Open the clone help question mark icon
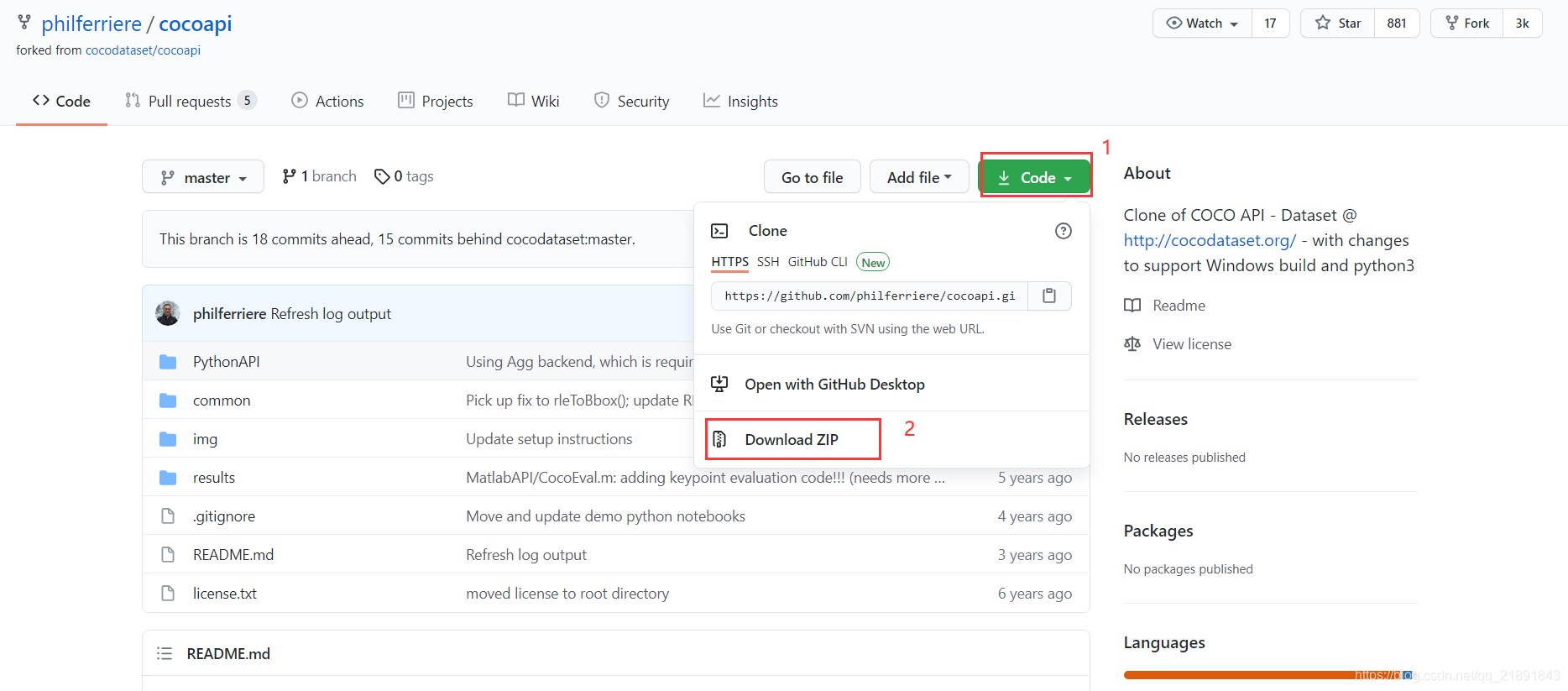The width and height of the screenshot is (1568, 691). (1064, 231)
